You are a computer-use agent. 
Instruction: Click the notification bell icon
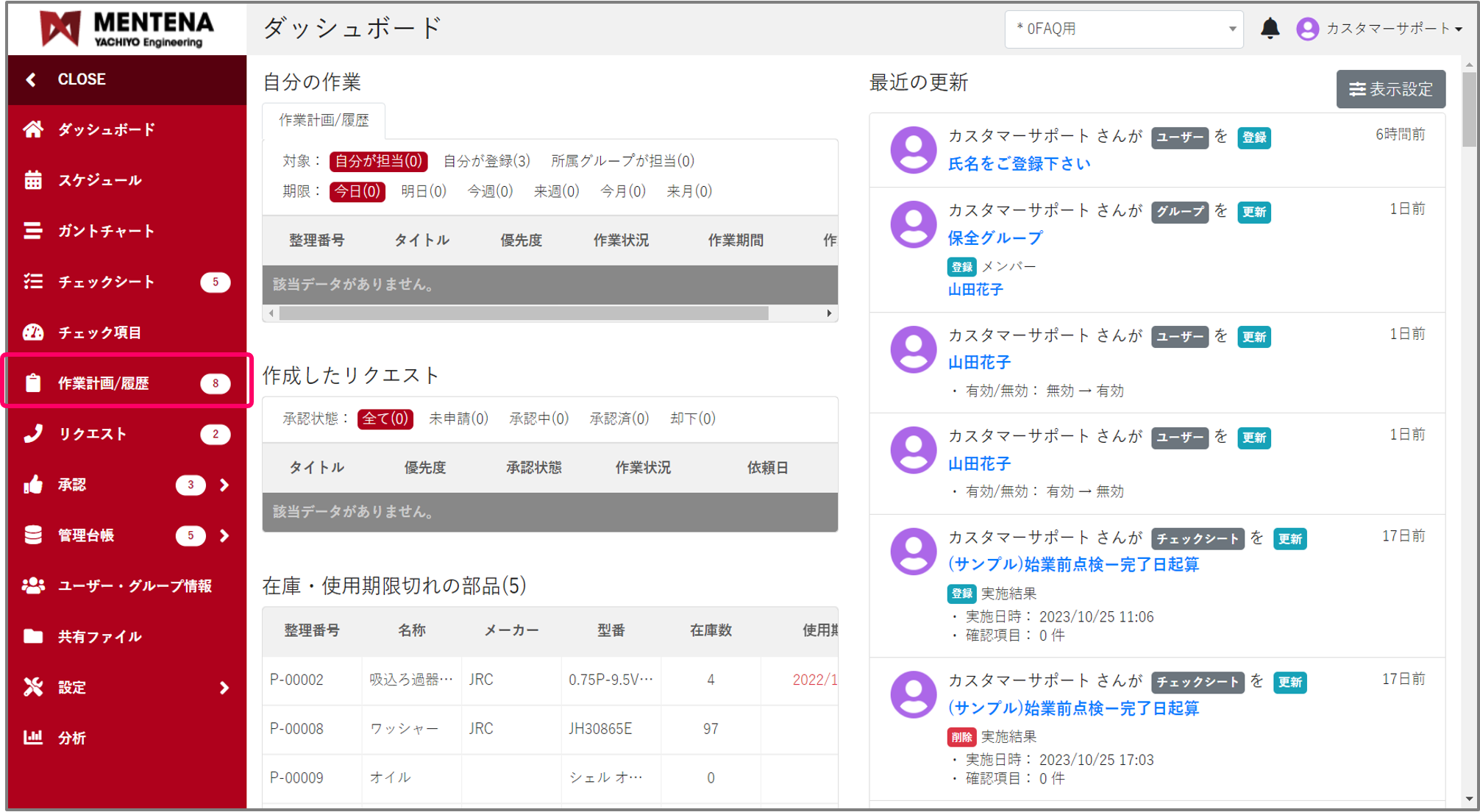[x=1270, y=29]
